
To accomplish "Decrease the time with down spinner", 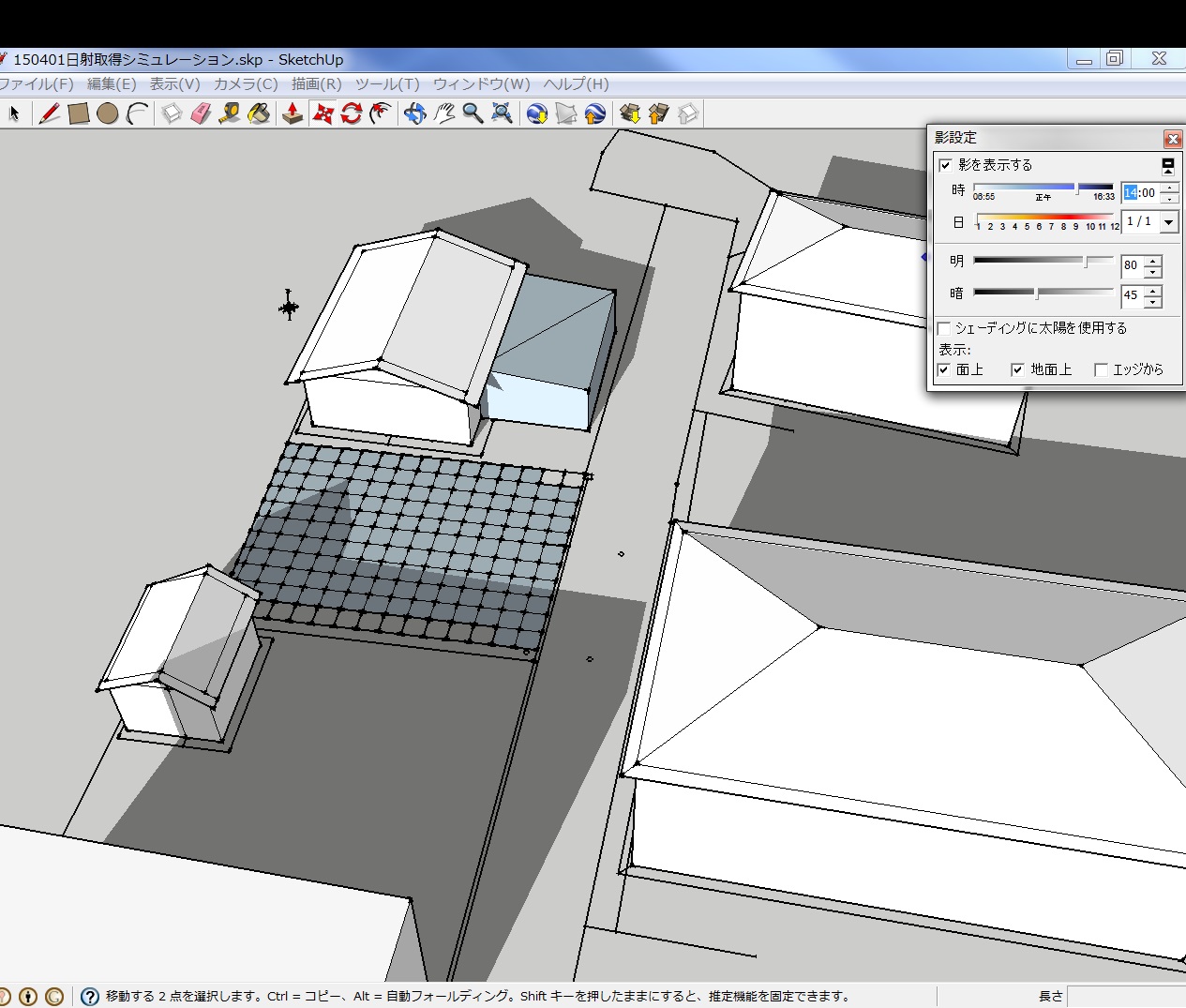I will pos(1169,199).
